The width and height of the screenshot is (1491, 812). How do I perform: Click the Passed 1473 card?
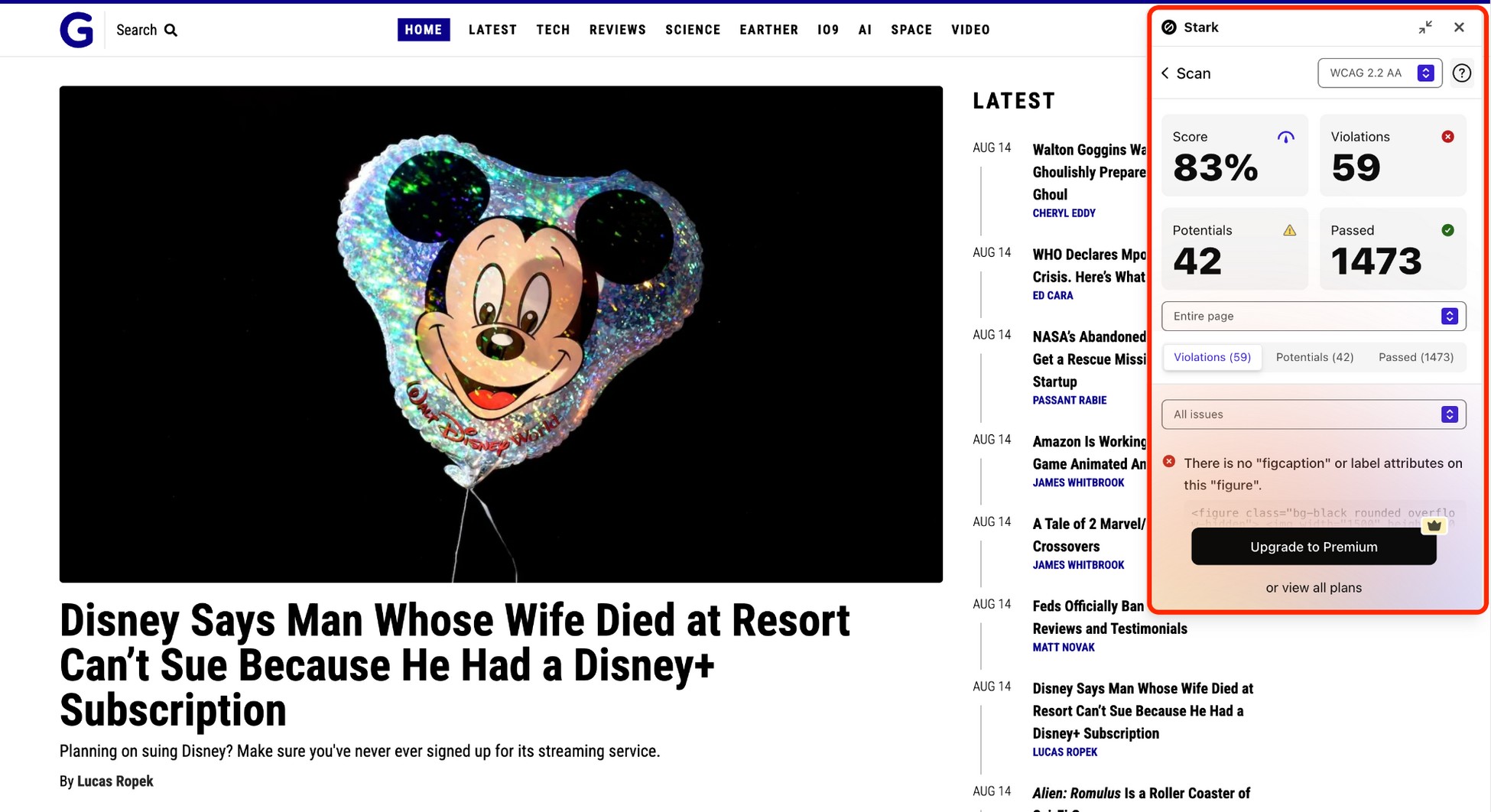click(1393, 248)
